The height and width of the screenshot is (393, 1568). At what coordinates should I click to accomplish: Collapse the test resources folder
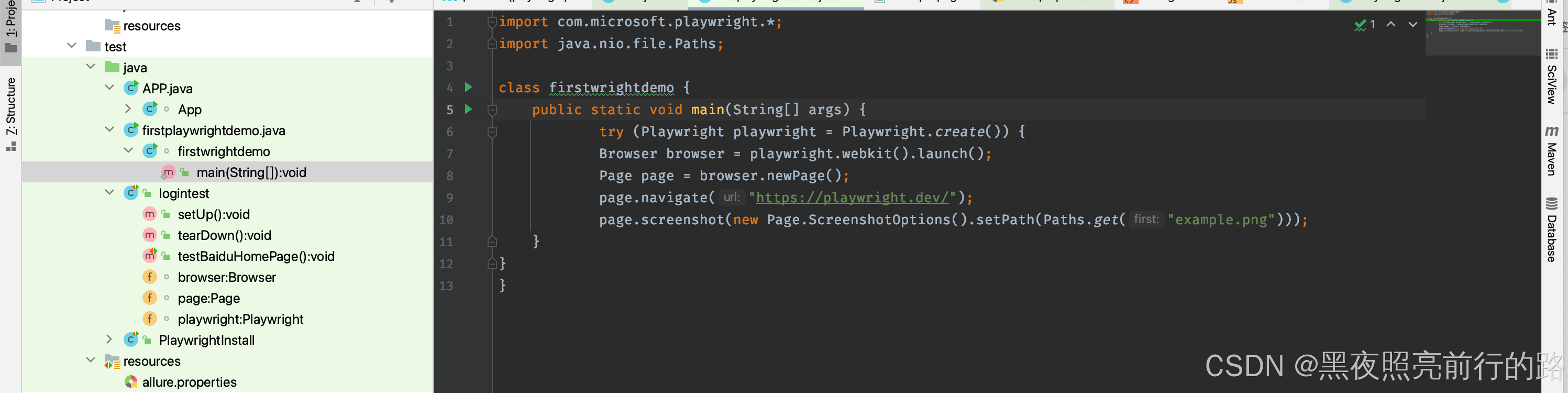pos(91,360)
